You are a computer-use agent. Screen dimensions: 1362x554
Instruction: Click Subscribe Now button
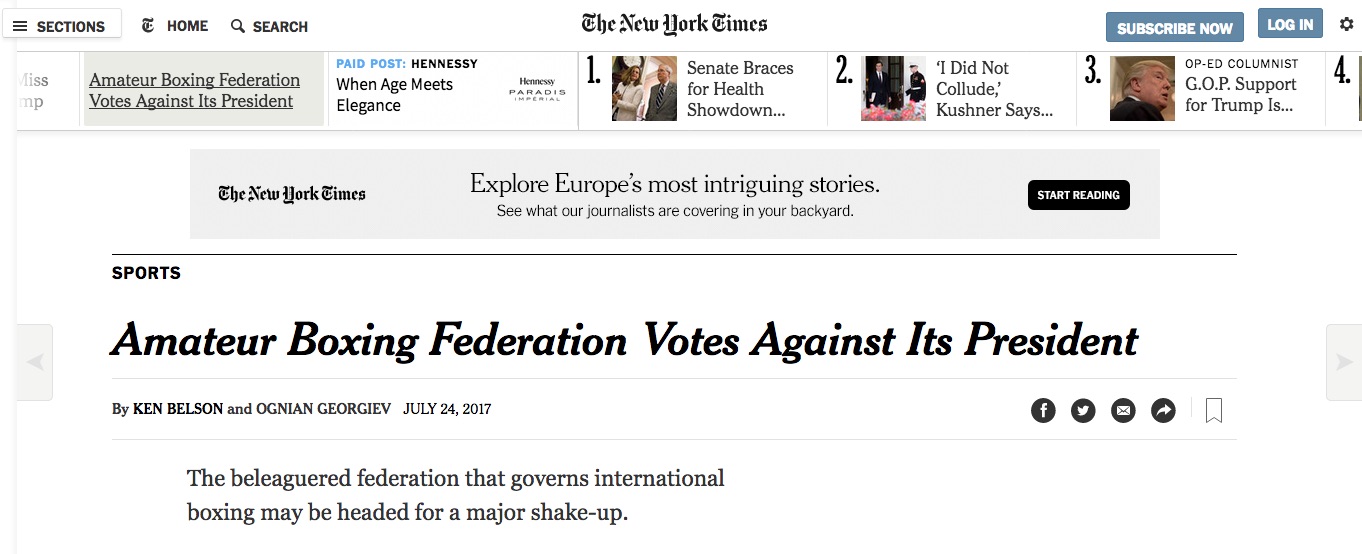click(x=1174, y=28)
